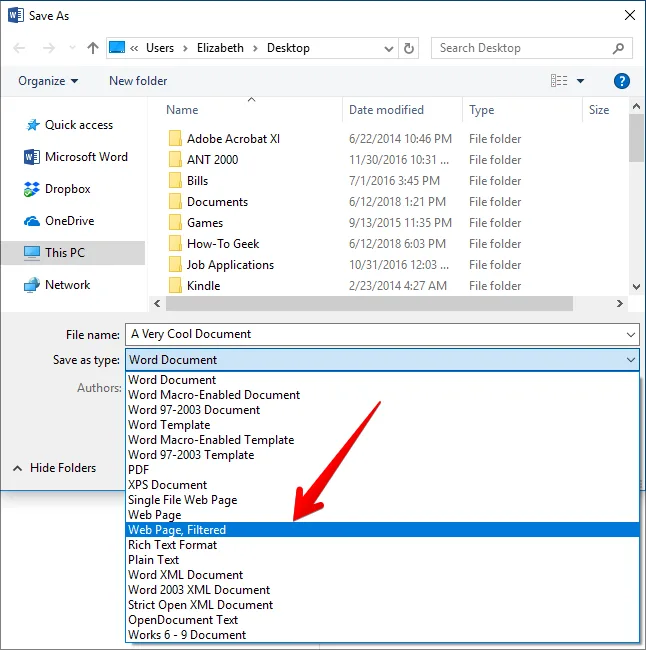Click the change view layout icon
646x650 pixels.
coord(559,81)
